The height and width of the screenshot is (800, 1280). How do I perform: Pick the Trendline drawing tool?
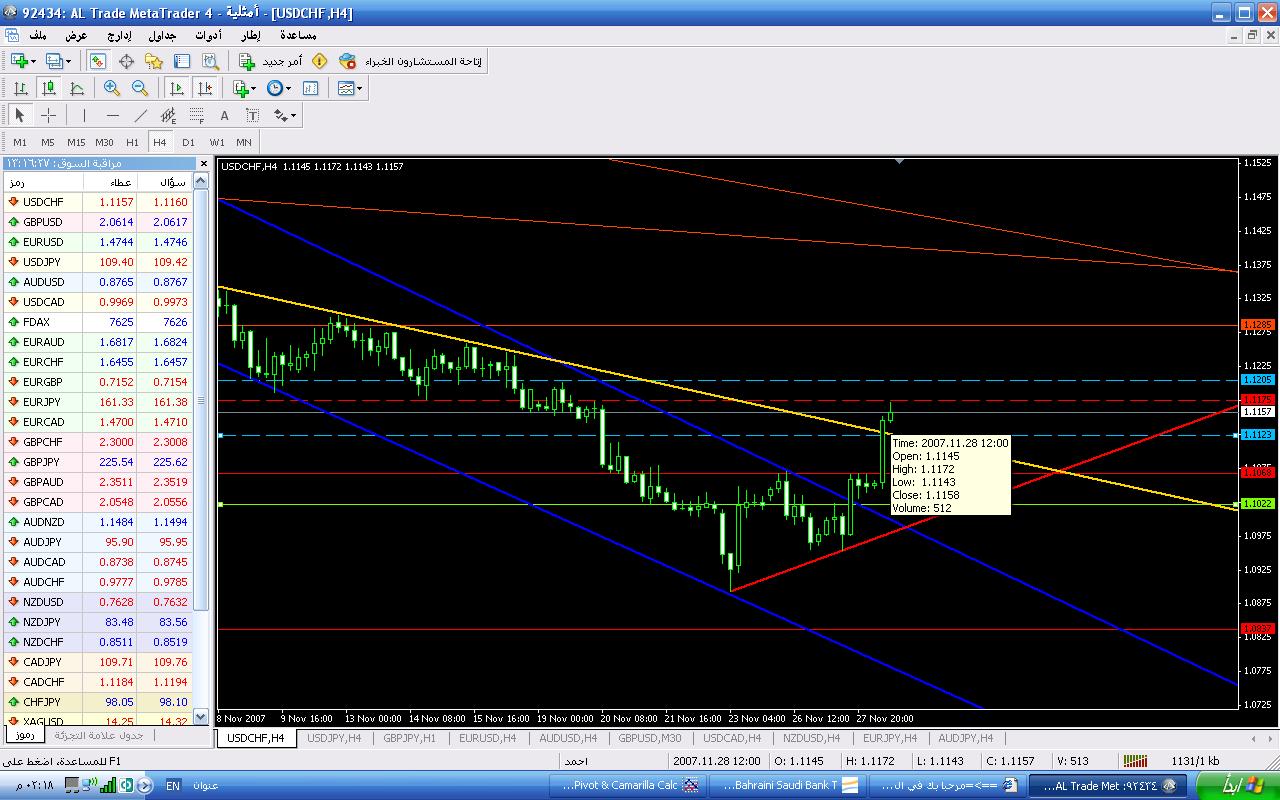click(x=141, y=115)
